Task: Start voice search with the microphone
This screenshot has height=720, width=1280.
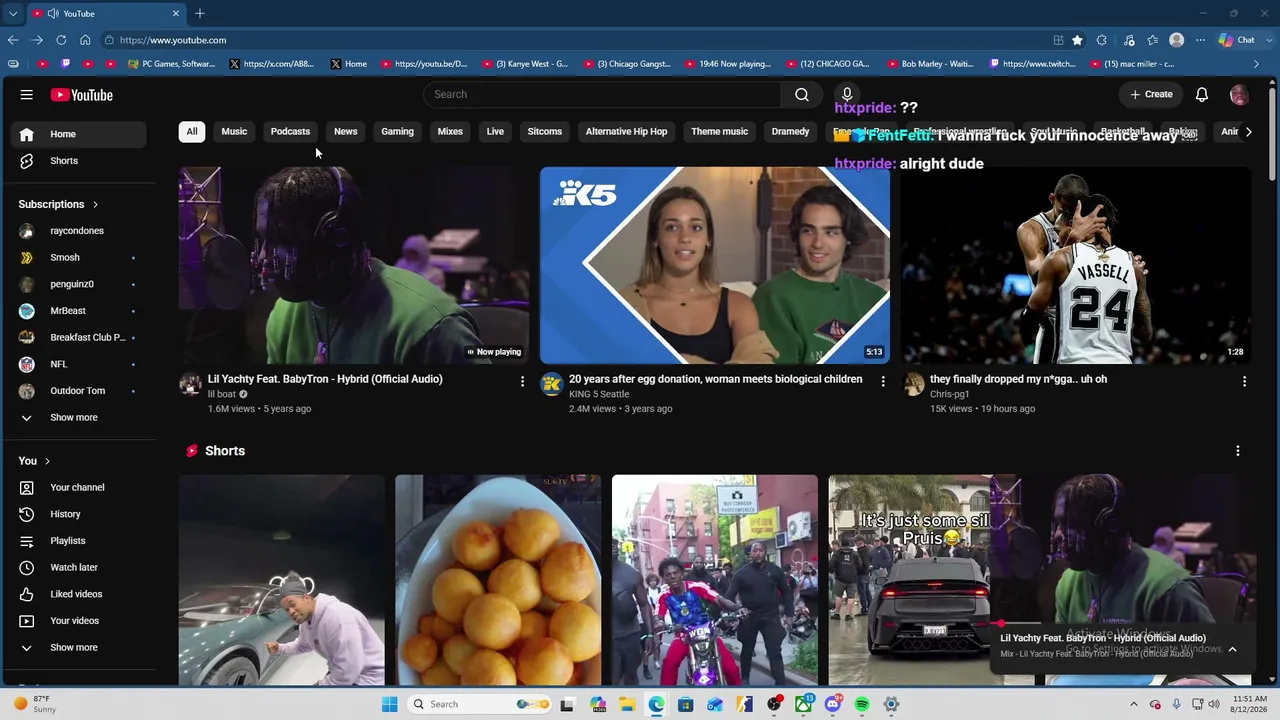Action: click(847, 94)
